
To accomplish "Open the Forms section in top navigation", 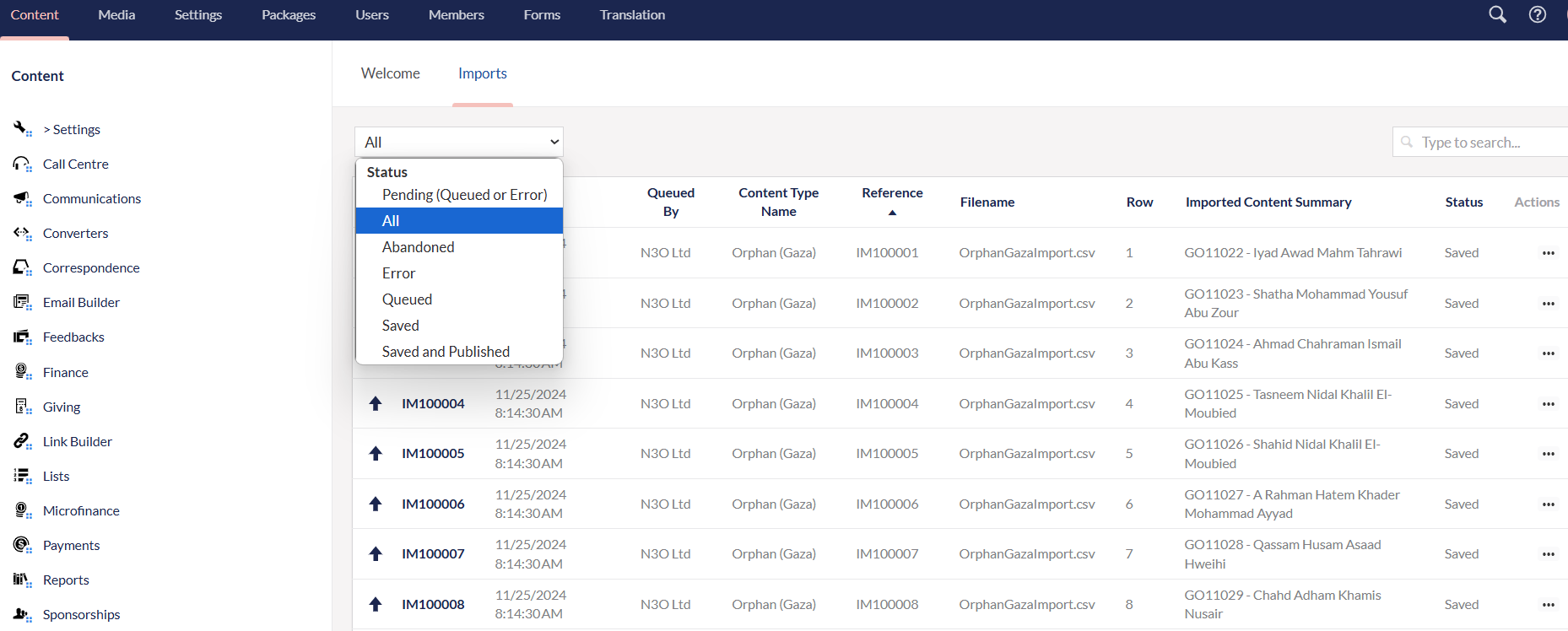I will click(x=542, y=14).
